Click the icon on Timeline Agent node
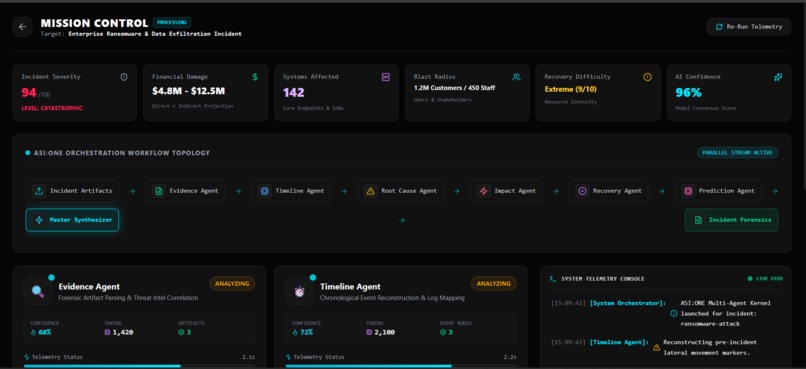The height and width of the screenshot is (369, 806). [x=265, y=191]
